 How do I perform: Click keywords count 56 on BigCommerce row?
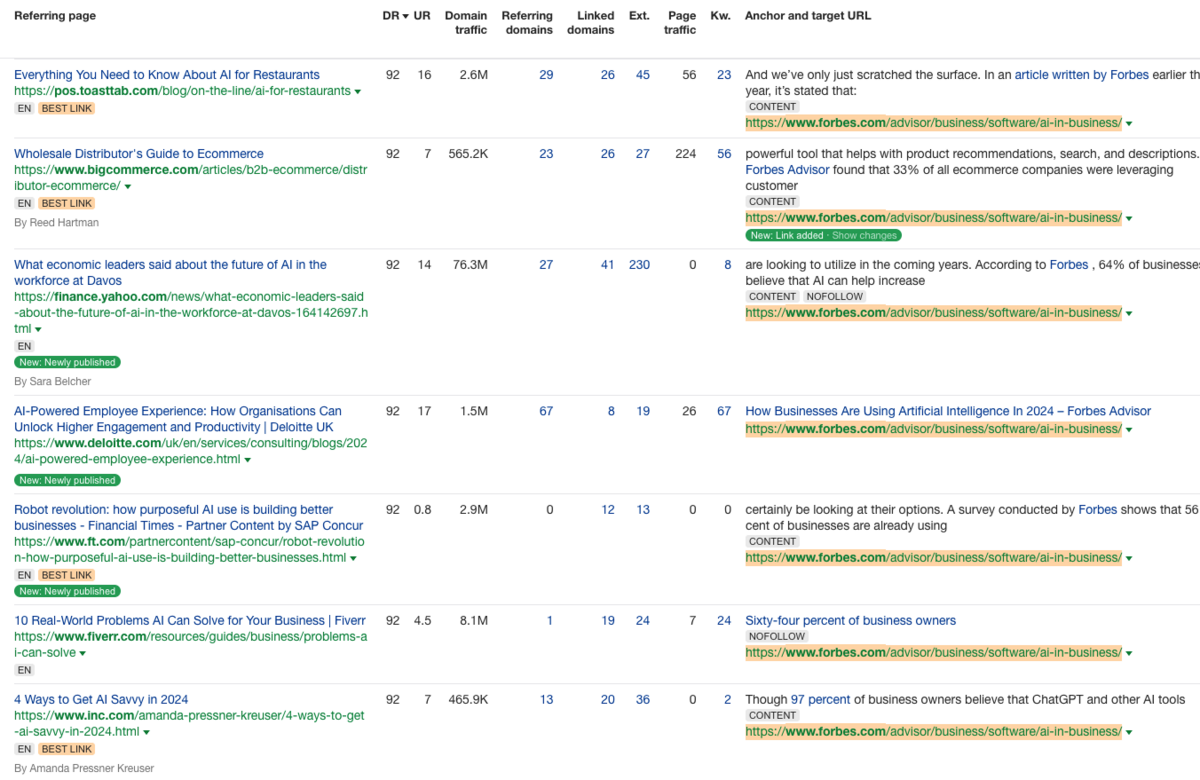pos(724,153)
